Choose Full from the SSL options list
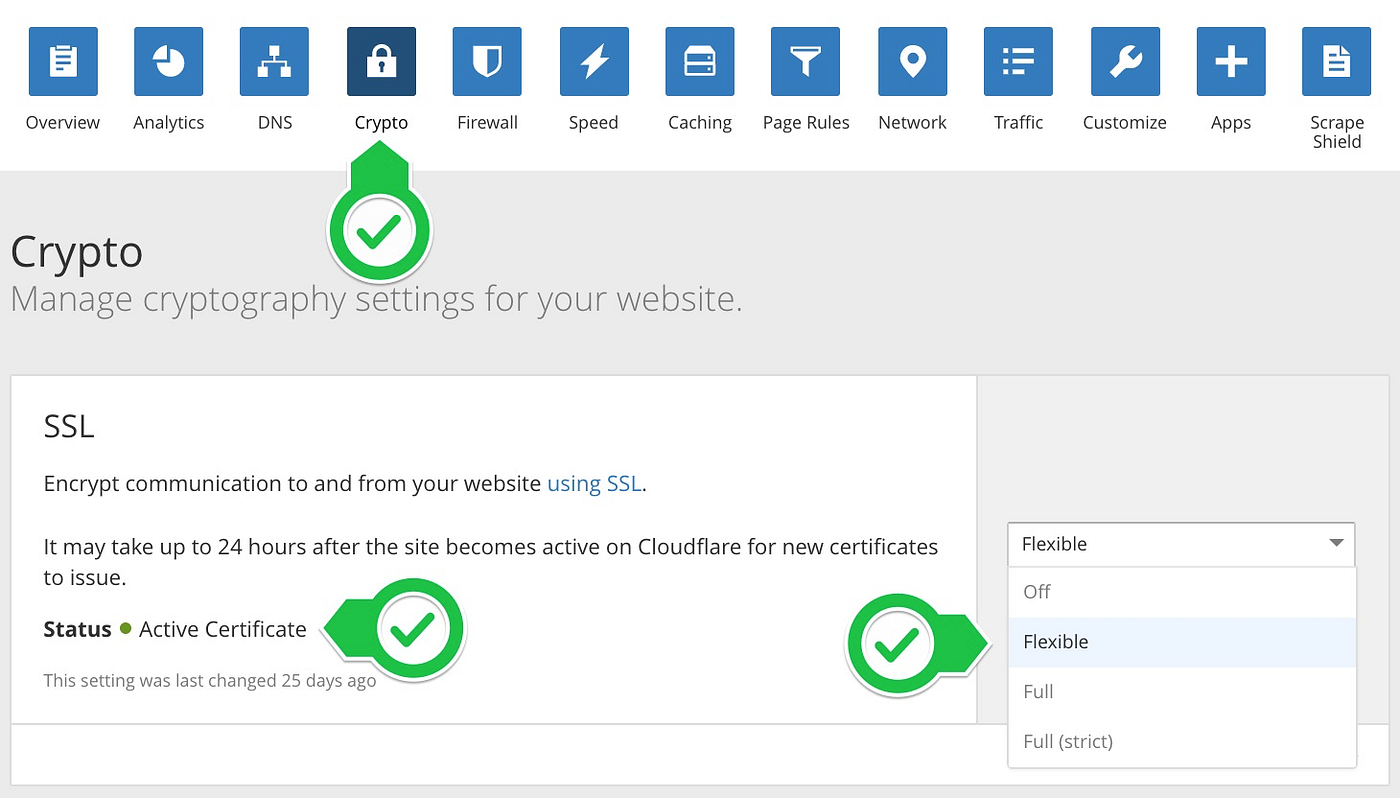The height and width of the screenshot is (798, 1400). (x=1038, y=691)
